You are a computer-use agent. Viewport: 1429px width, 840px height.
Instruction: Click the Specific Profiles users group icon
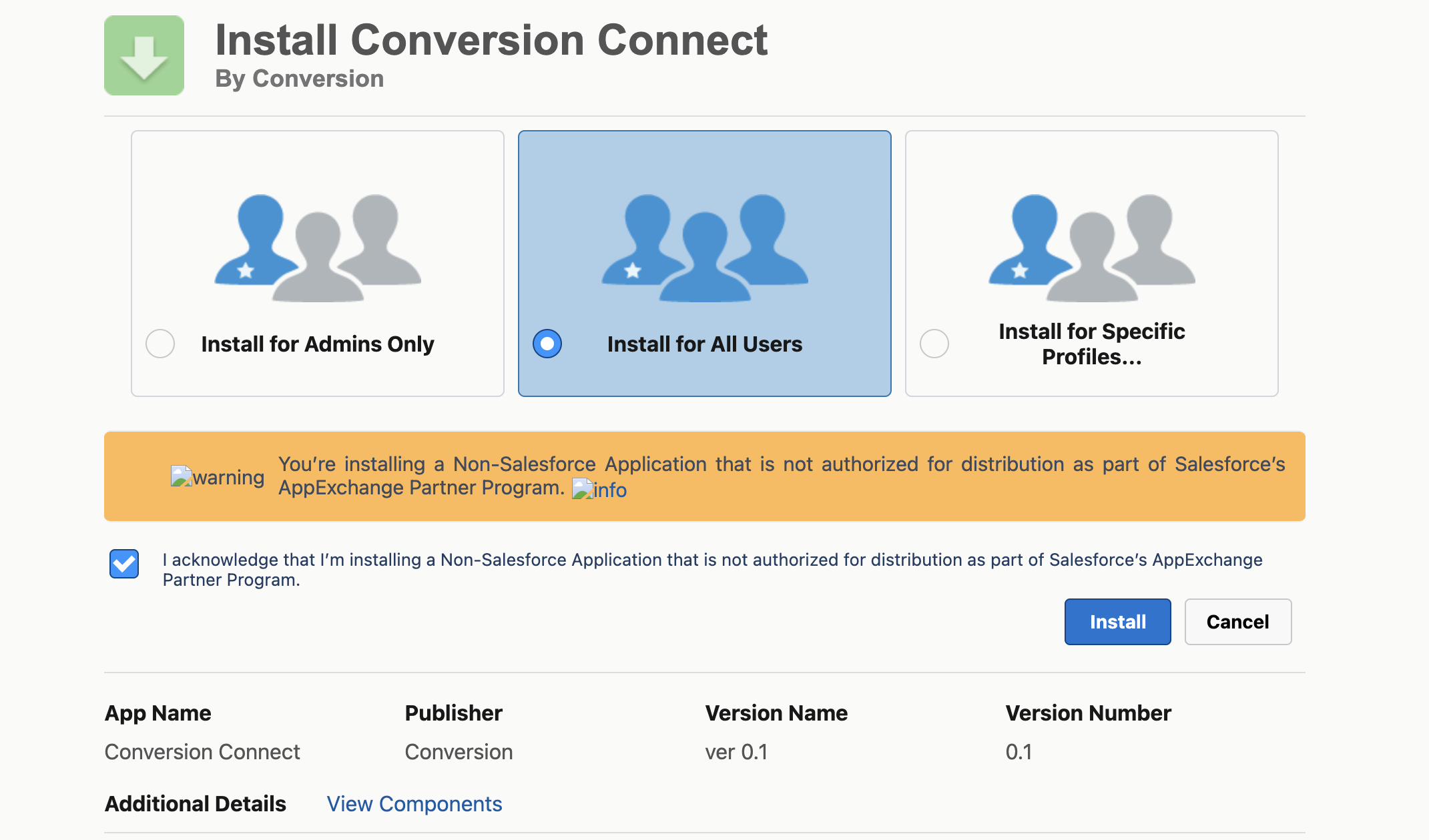point(1092,248)
